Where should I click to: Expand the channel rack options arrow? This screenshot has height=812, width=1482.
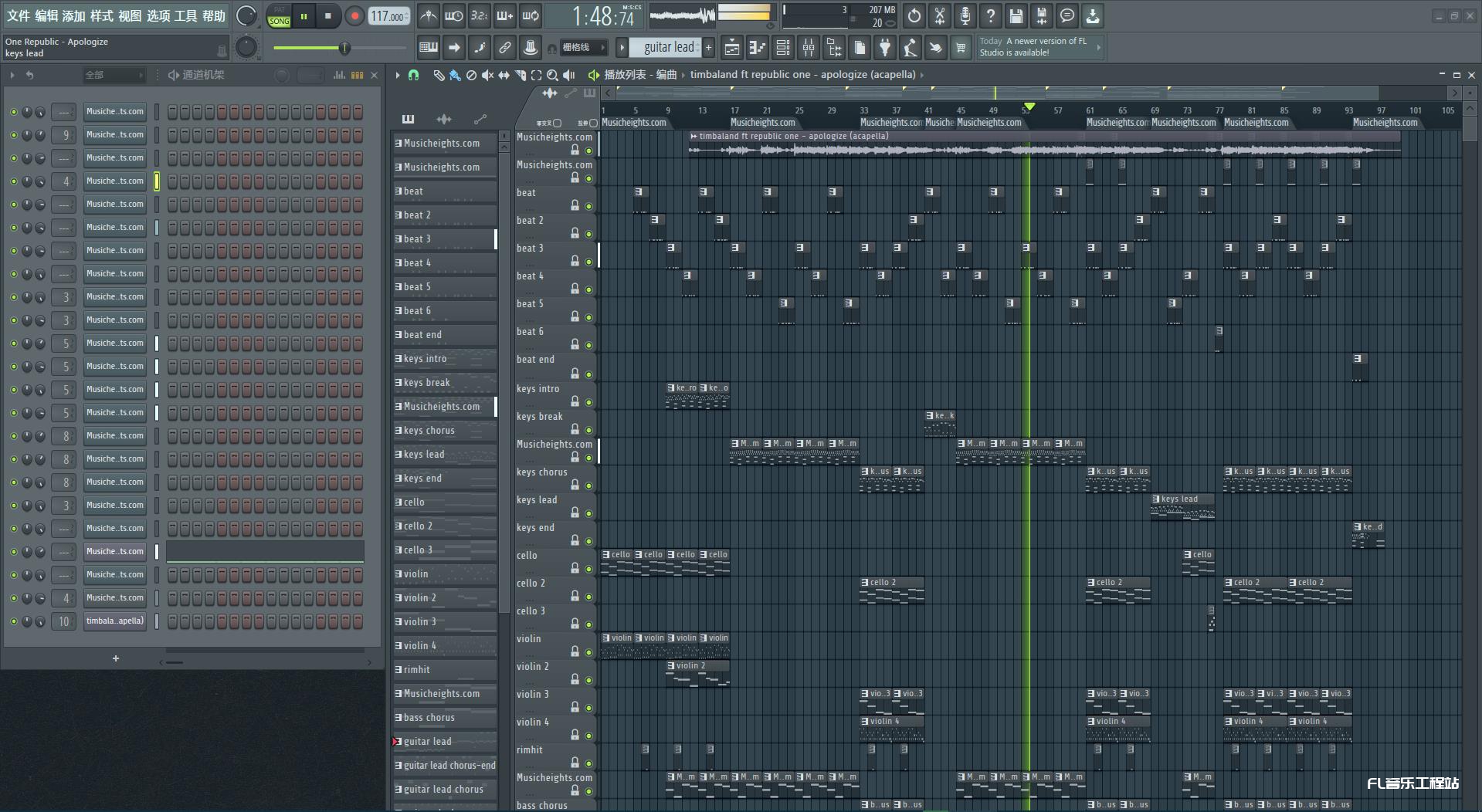(12, 75)
